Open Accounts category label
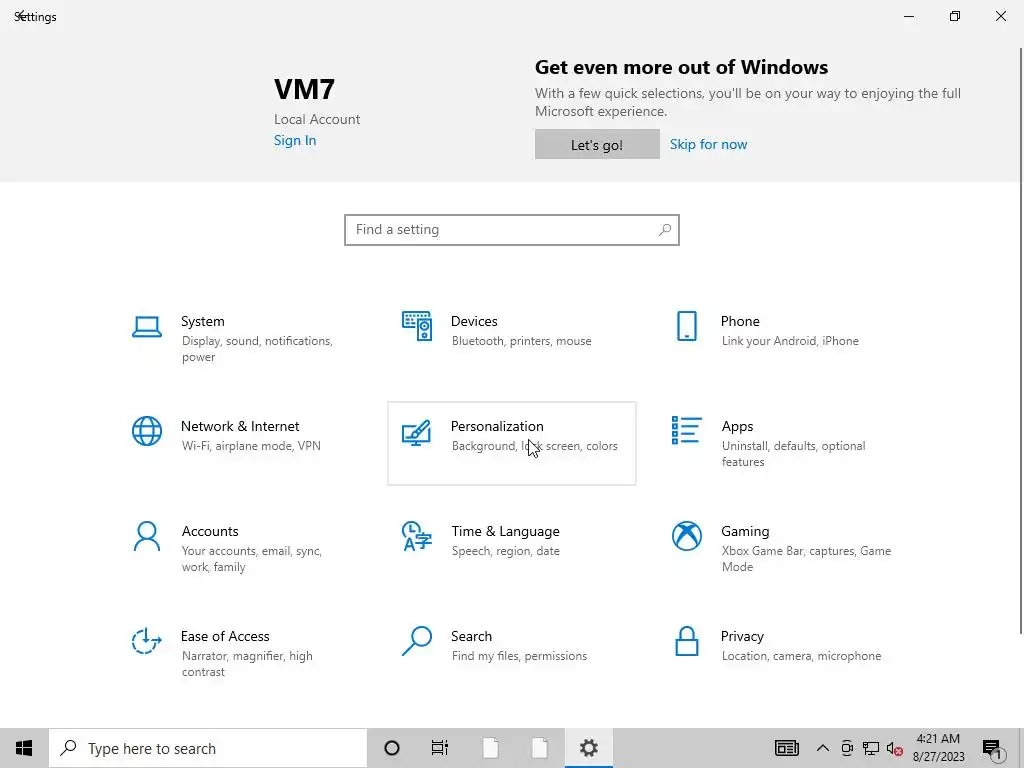This screenshot has height=768, width=1024. [210, 532]
